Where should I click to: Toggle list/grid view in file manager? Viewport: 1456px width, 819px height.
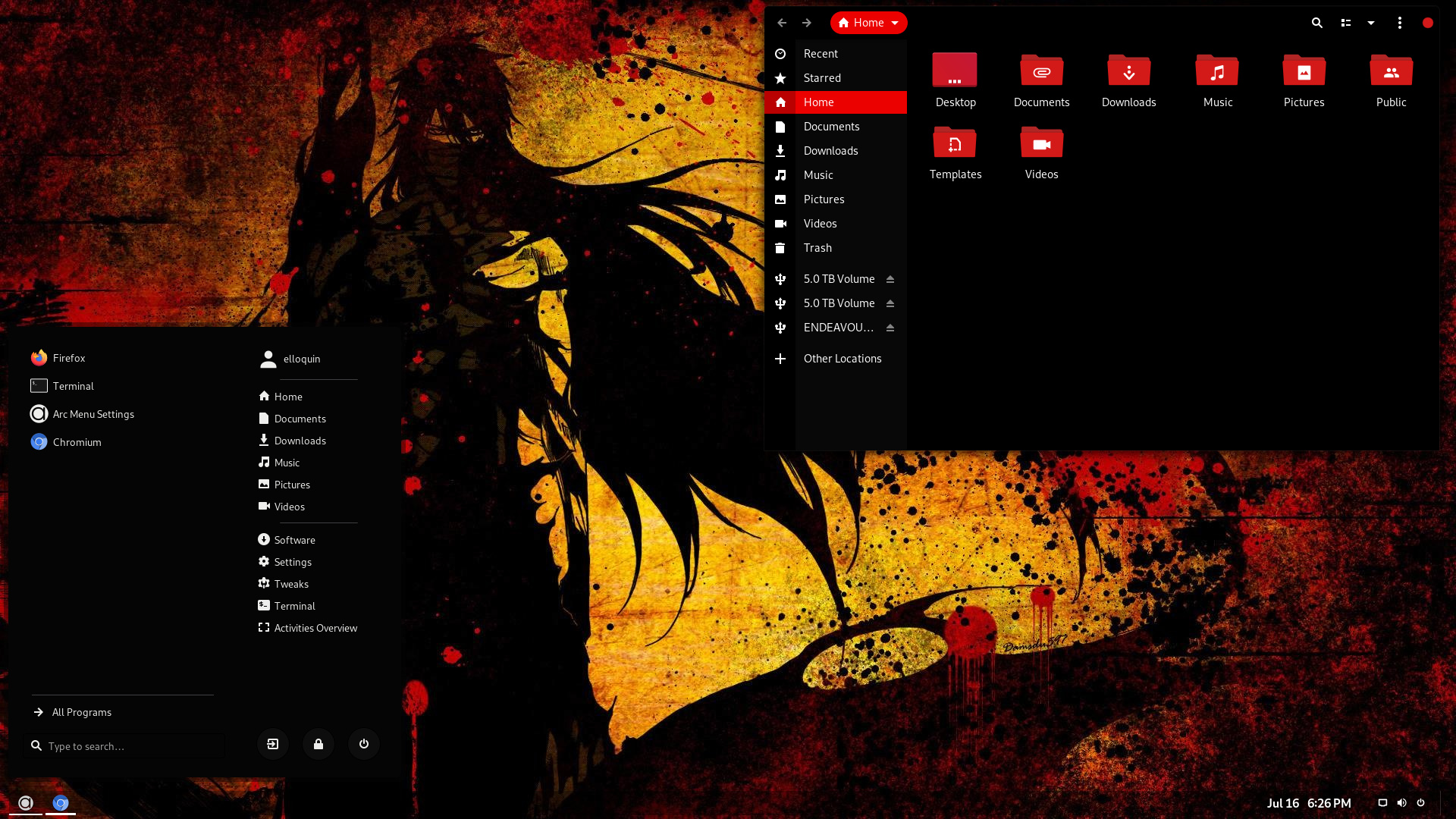1346,23
